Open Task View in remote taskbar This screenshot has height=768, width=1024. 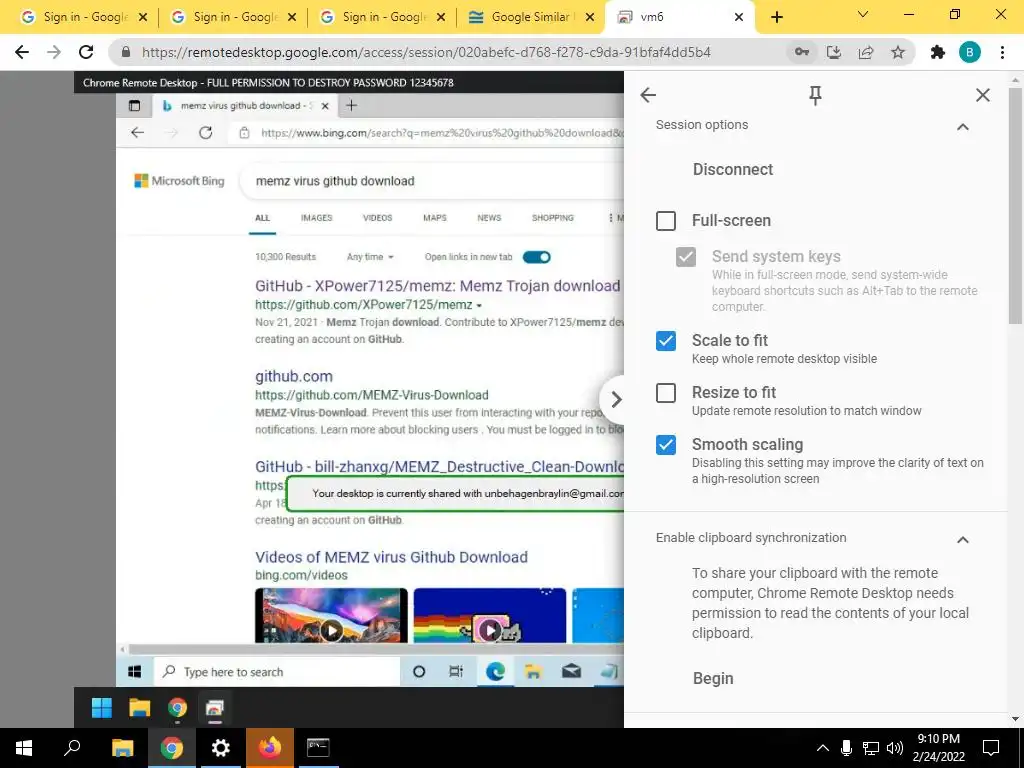(456, 671)
